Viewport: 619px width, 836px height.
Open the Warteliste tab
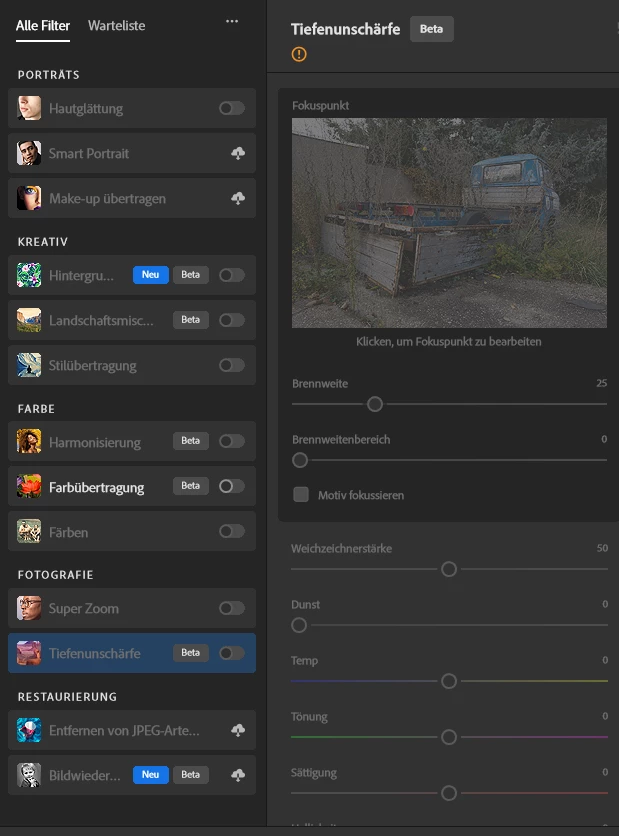[x=116, y=26]
